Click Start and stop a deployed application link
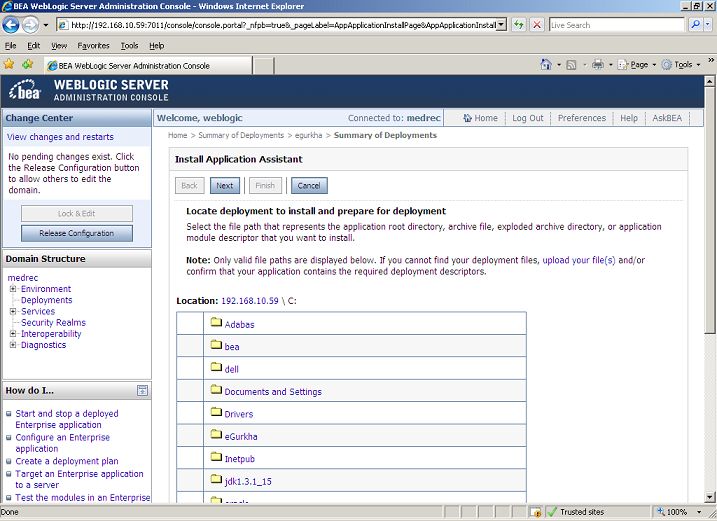The width and height of the screenshot is (717, 521). pyautogui.click(x=67, y=419)
